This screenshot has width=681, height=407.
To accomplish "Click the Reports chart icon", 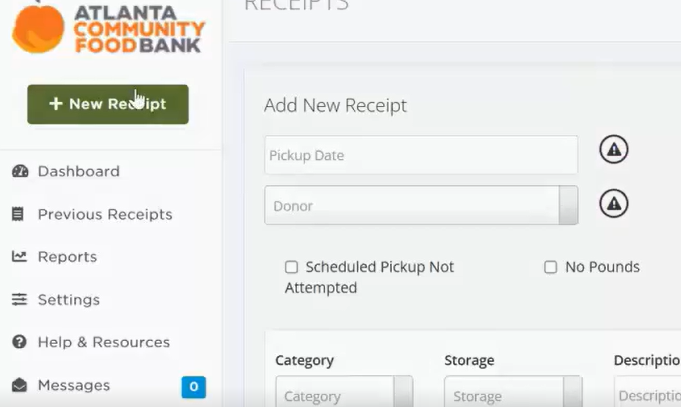I will pyautogui.click(x=19, y=257).
